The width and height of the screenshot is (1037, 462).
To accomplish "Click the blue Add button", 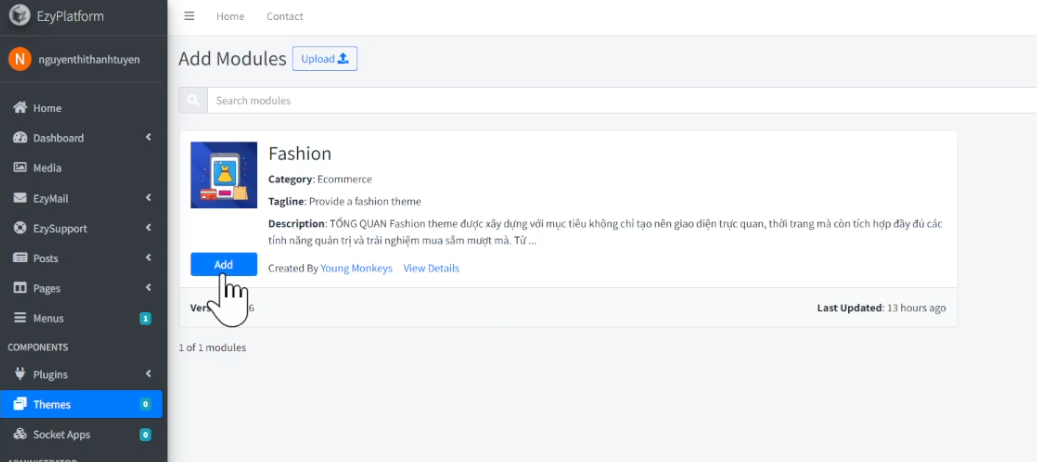I will pyautogui.click(x=223, y=264).
